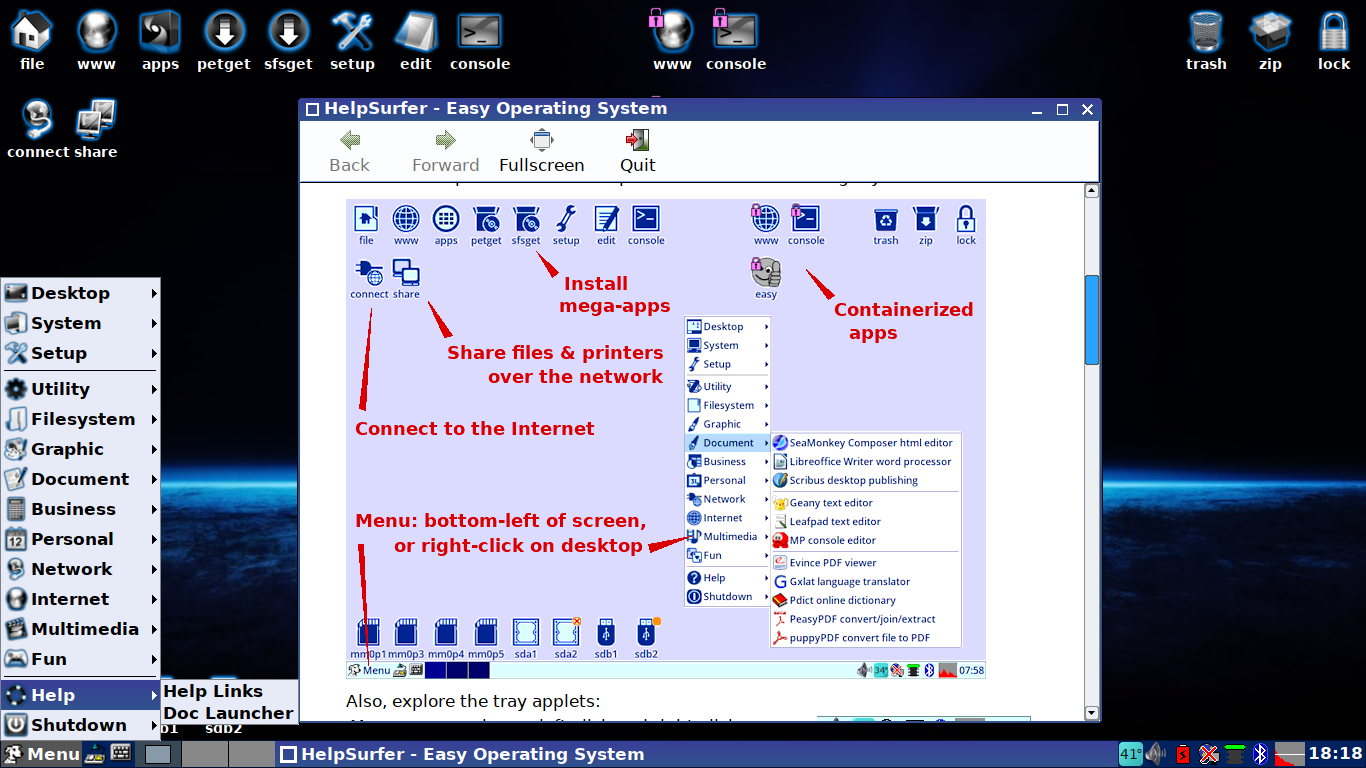
Task: Click the HelpSurfer scrollbar down arrow
Action: tap(1092, 713)
